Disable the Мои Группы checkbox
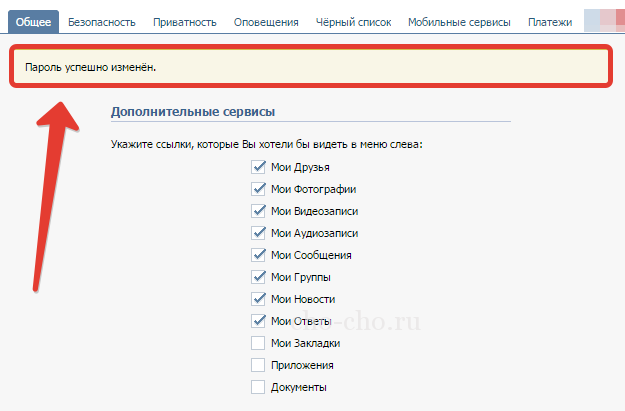Screen dimensions: 625x411 click(258, 277)
